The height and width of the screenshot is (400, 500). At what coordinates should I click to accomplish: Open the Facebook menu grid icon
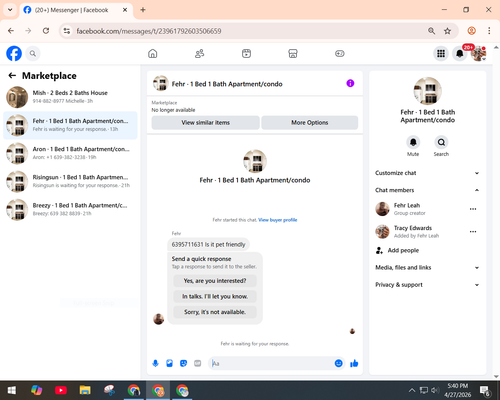pyautogui.click(x=441, y=53)
